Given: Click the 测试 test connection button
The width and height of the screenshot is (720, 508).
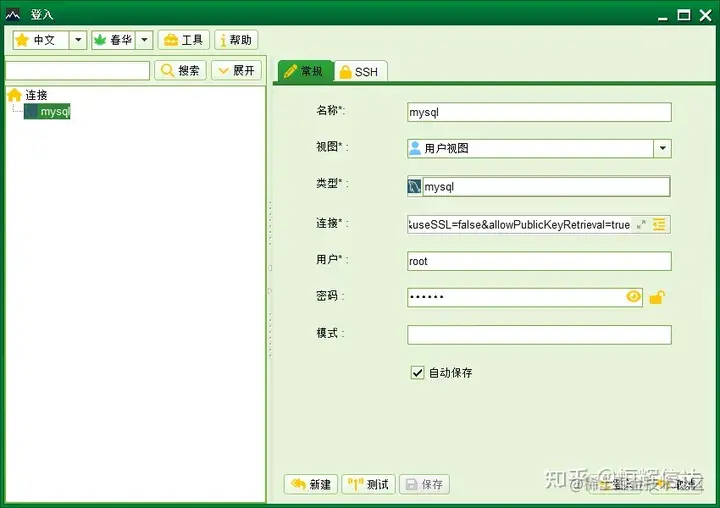Looking at the screenshot, I should [x=368, y=484].
